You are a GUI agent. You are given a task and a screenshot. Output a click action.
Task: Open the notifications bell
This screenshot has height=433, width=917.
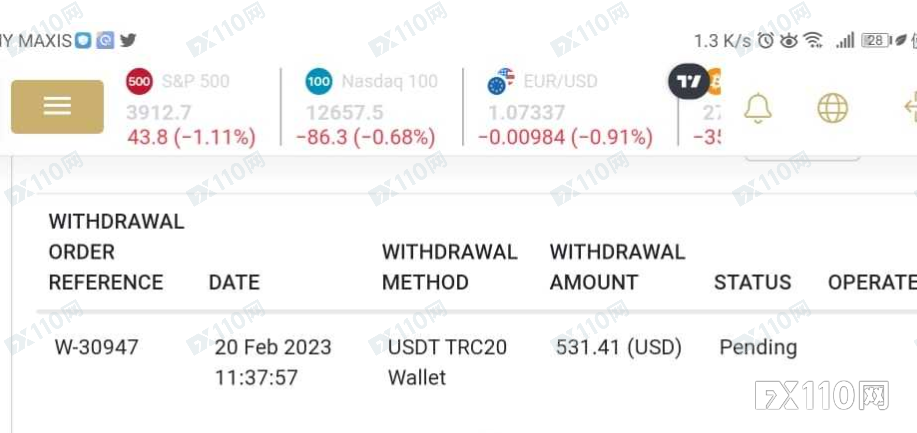758,108
